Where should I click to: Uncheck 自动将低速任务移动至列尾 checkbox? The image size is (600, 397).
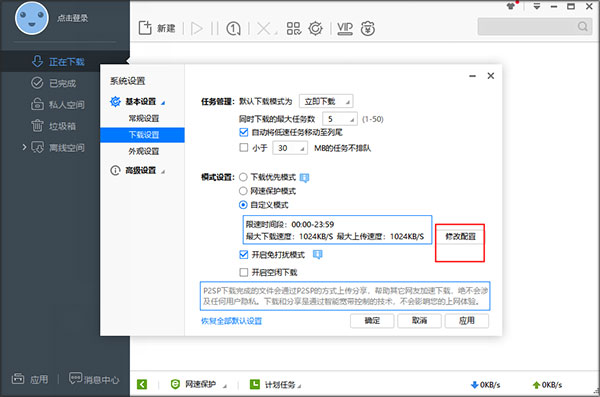pos(243,132)
